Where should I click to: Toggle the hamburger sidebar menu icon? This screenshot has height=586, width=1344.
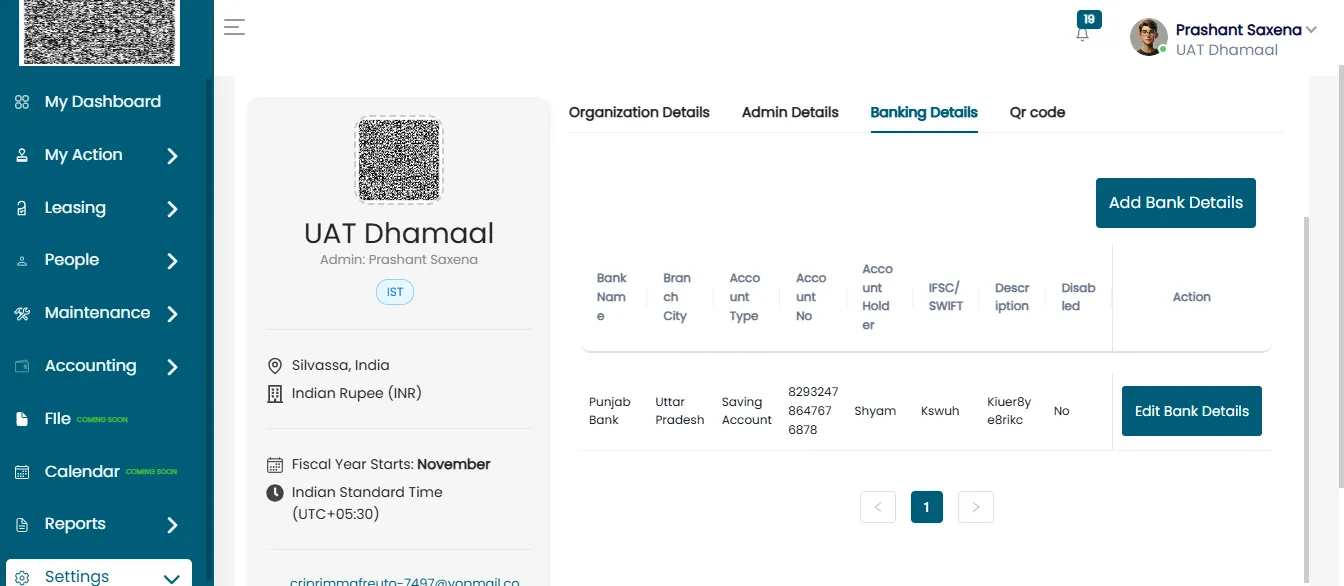234,27
